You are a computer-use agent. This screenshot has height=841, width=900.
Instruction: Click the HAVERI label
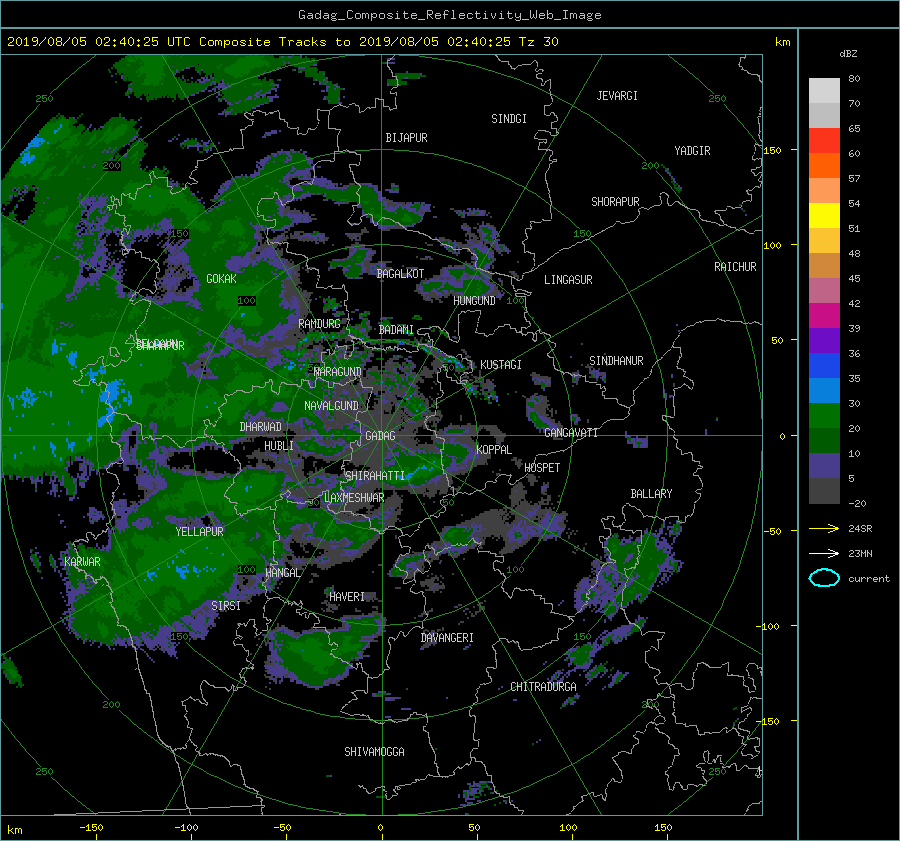[x=347, y=597]
